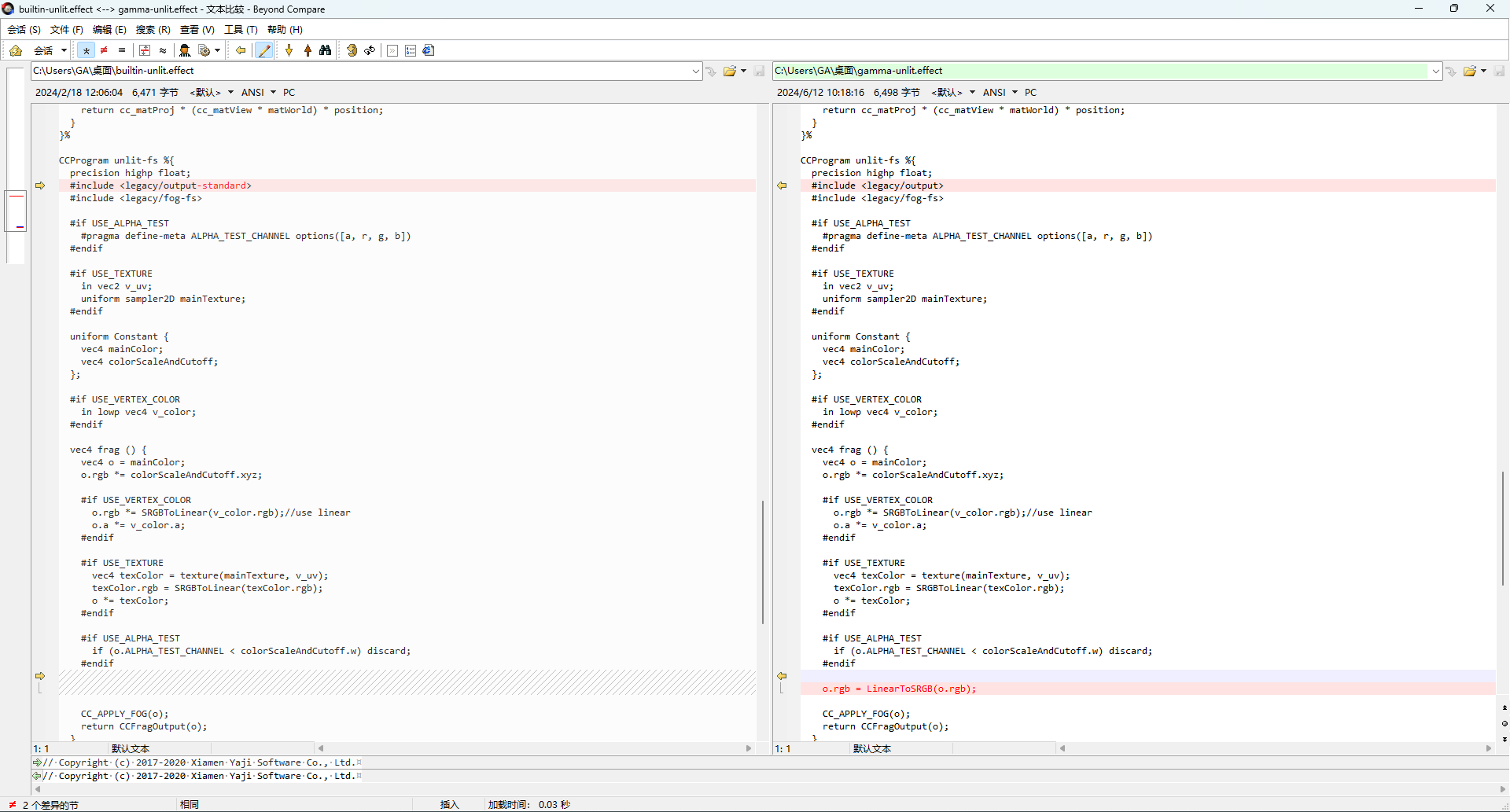Open the 查看 (V) menu
Screen dimensions: 1510x812
197,30
